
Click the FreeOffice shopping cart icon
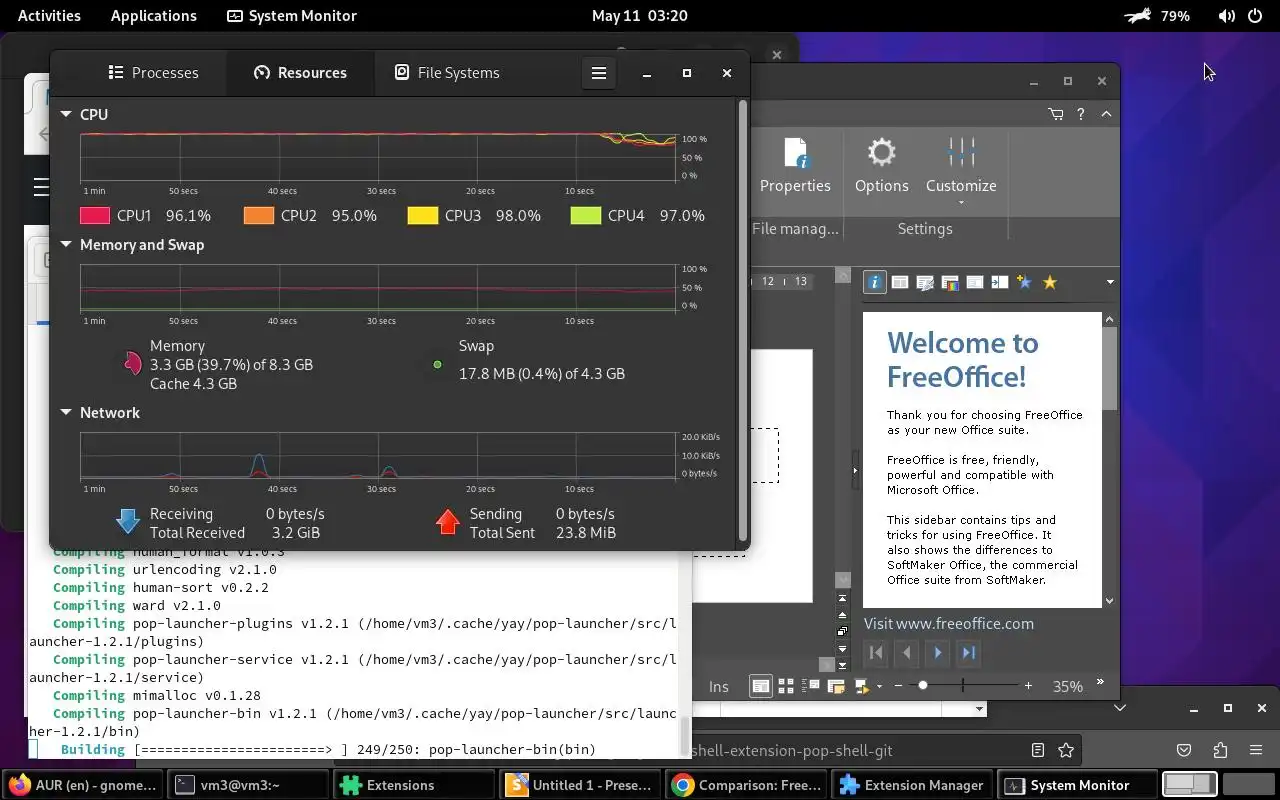tap(1056, 114)
